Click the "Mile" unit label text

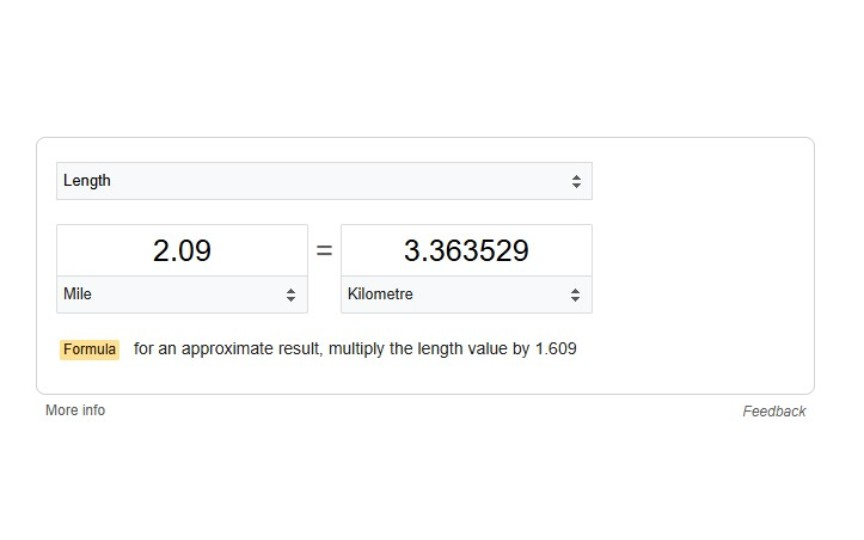tap(78, 294)
